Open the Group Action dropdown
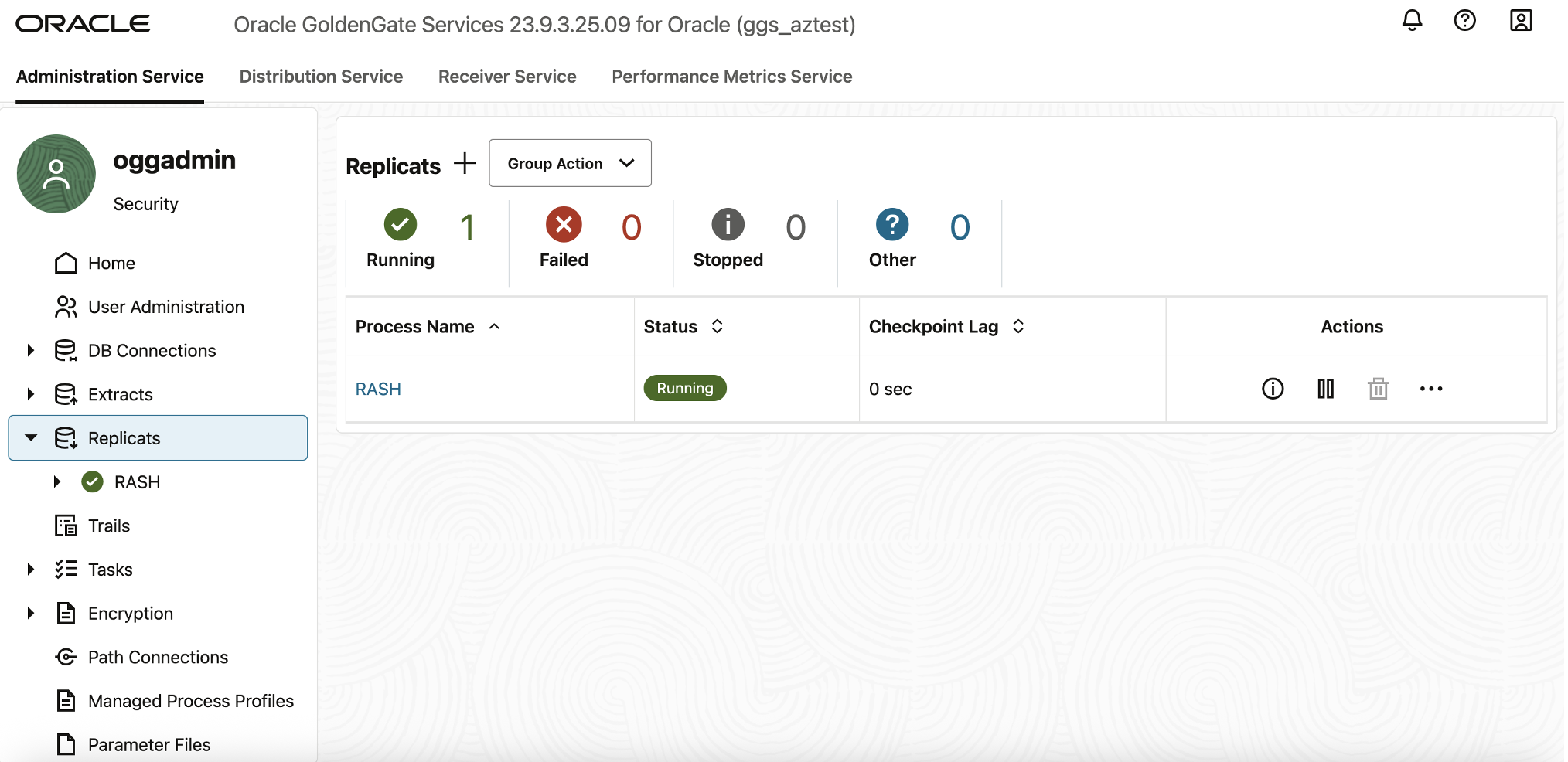1568x762 pixels. [570, 163]
